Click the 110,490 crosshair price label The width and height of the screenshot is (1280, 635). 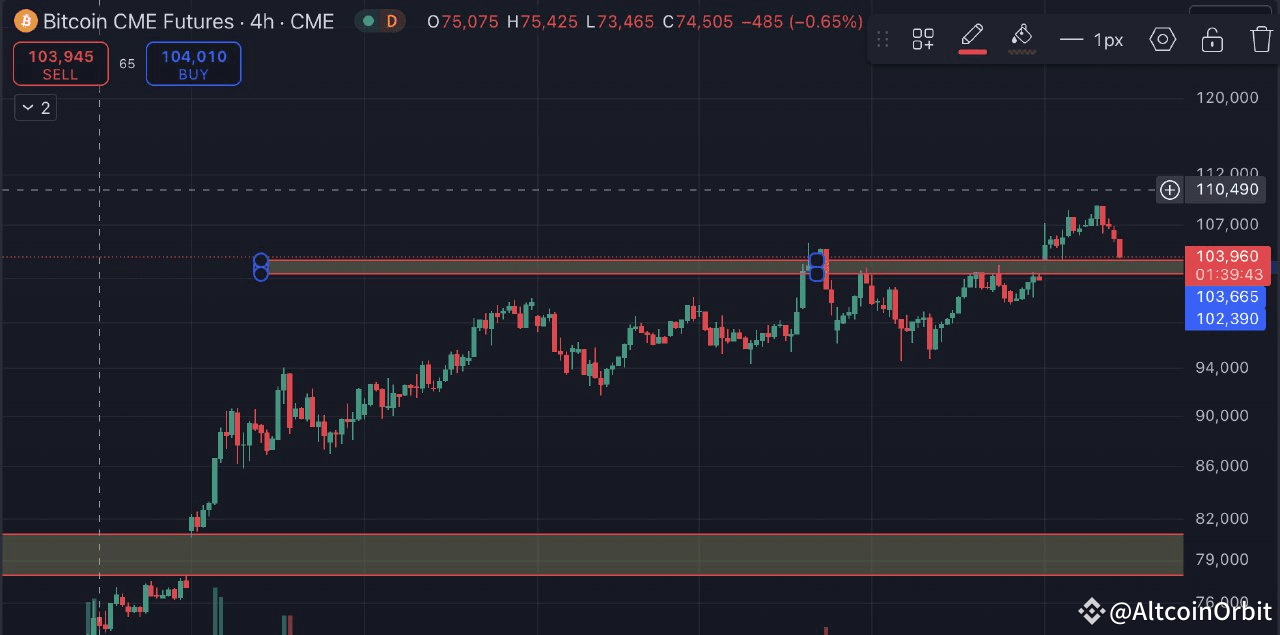pyautogui.click(x=1226, y=190)
